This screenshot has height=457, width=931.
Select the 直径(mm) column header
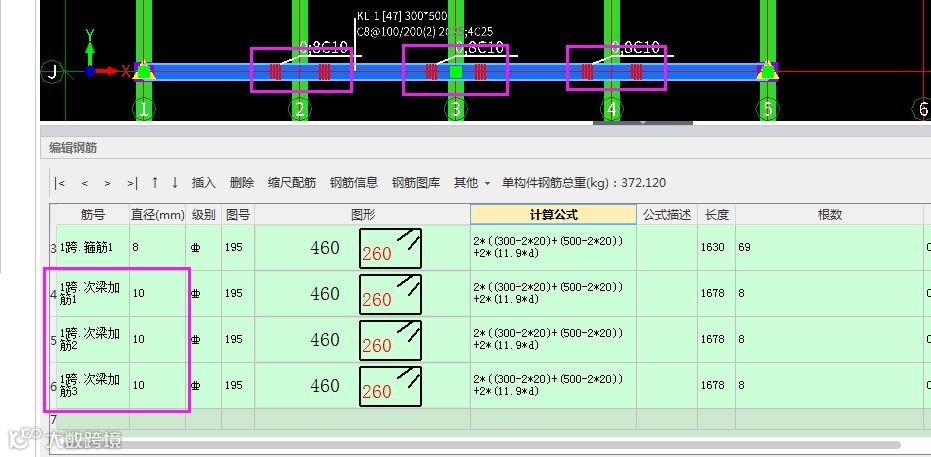(158, 215)
